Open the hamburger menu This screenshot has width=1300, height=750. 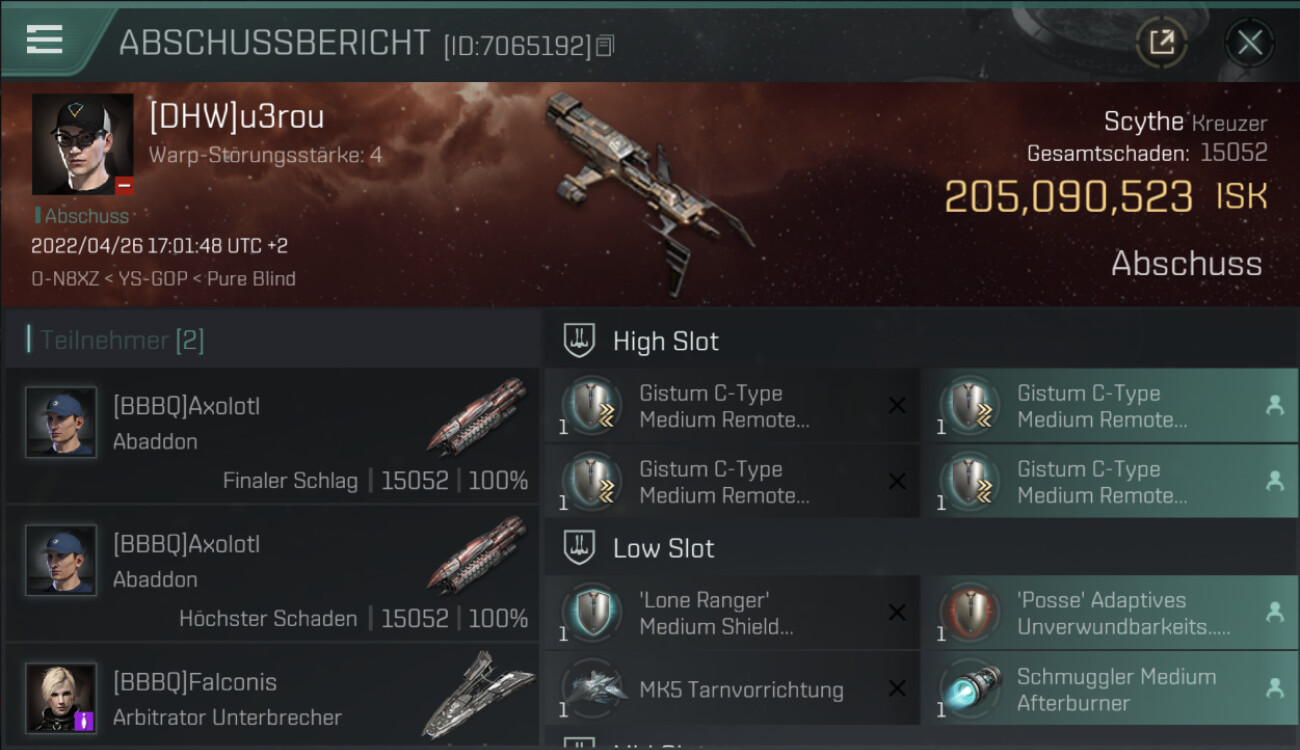tap(45, 40)
